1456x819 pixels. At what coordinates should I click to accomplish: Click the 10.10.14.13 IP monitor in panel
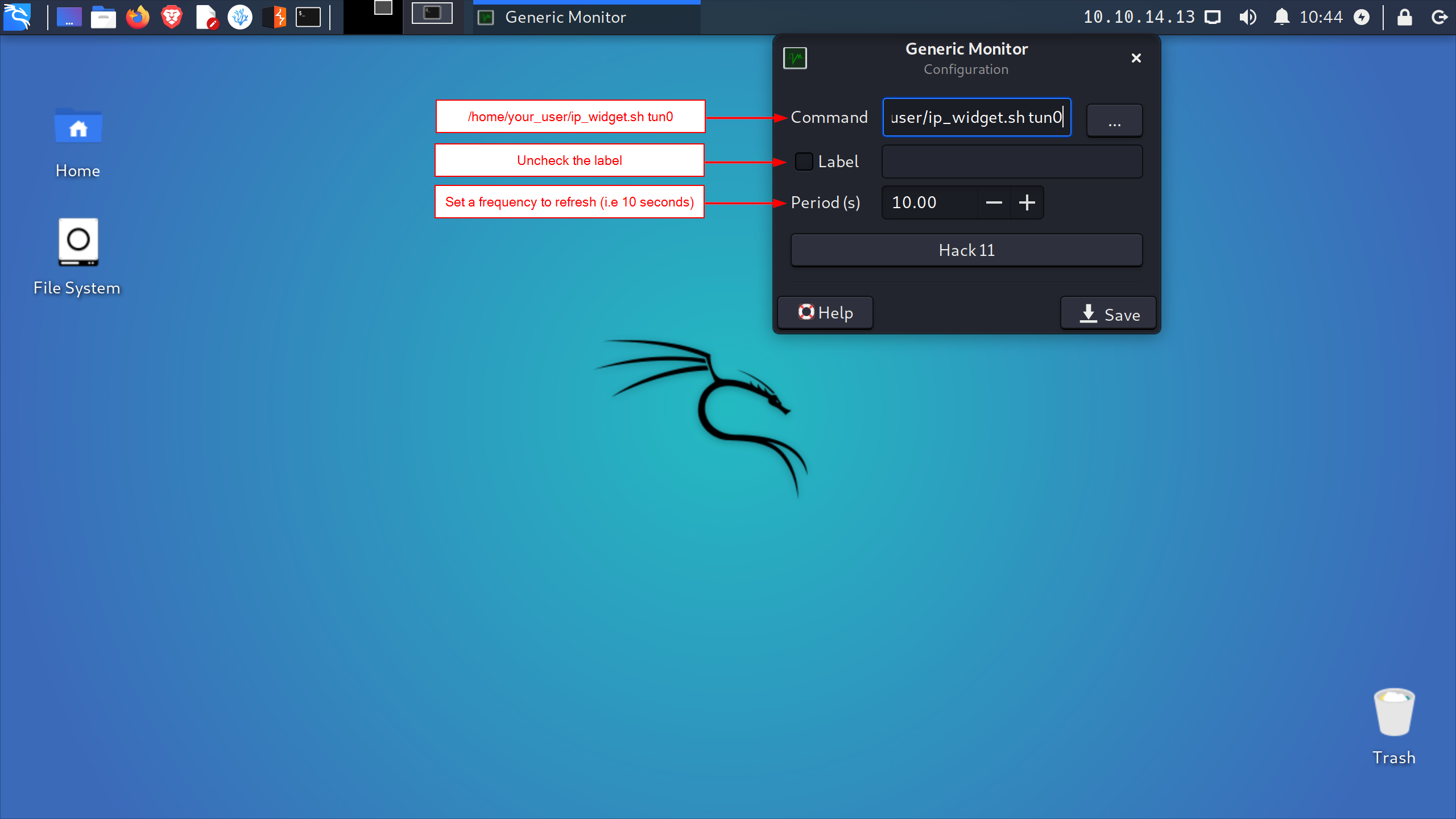click(x=1139, y=17)
